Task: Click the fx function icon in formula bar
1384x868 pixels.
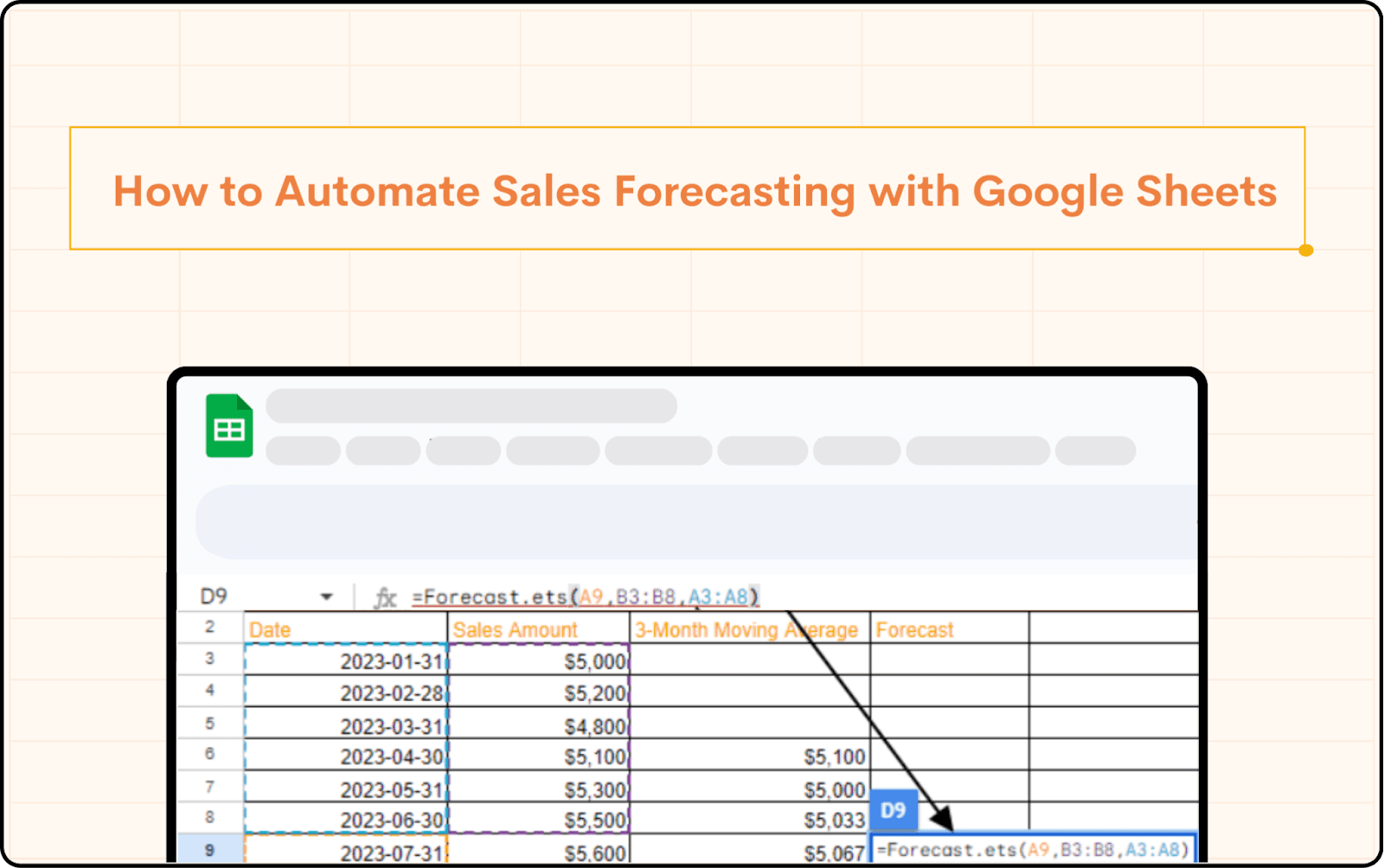Action: pos(385,597)
